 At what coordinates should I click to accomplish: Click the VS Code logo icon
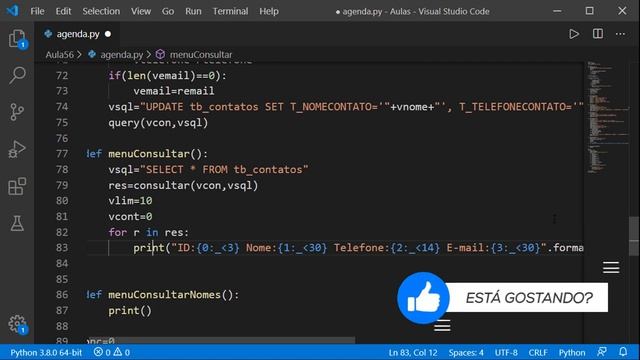click(x=12, y=11)
